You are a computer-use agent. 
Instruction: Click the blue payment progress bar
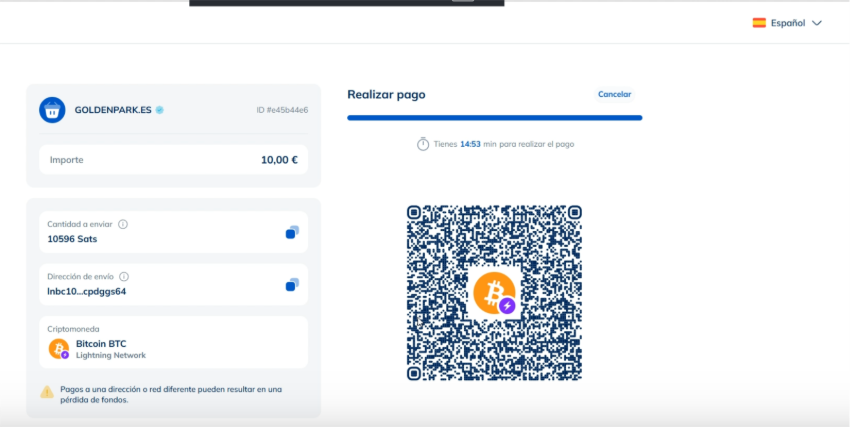(x=494, y=118)
